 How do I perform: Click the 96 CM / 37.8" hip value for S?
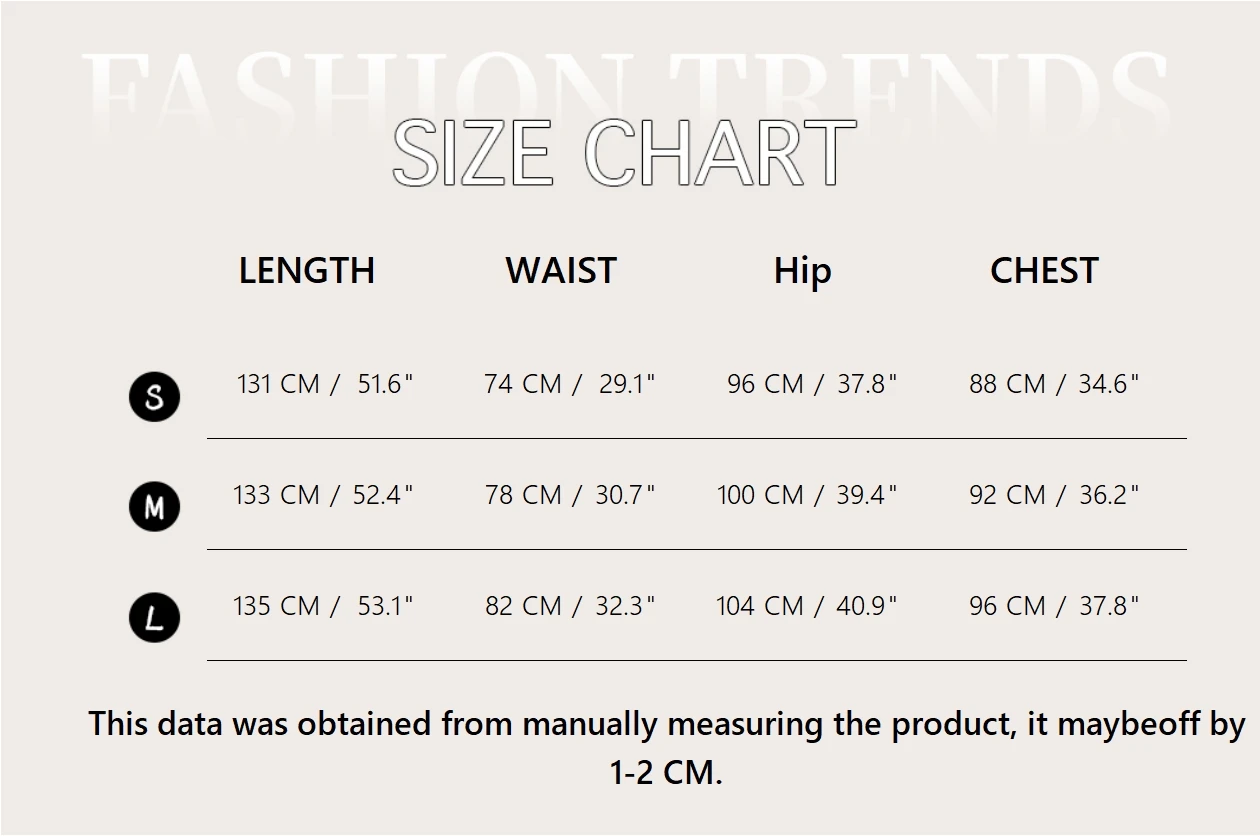point(812,384)
